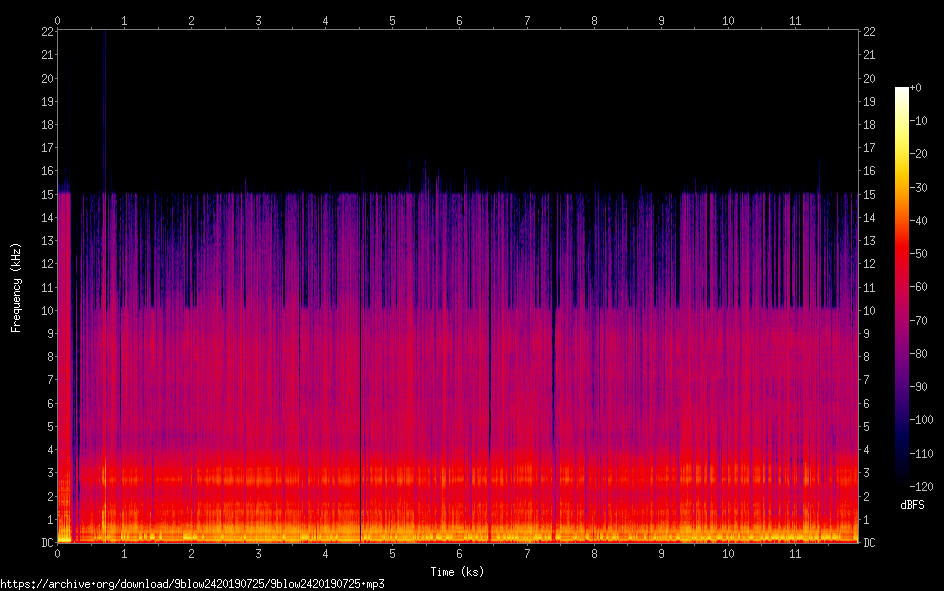Click the '-90' value on color scale
The width and height of the screenshot is (944, 591).
click(x=918, y=387)
